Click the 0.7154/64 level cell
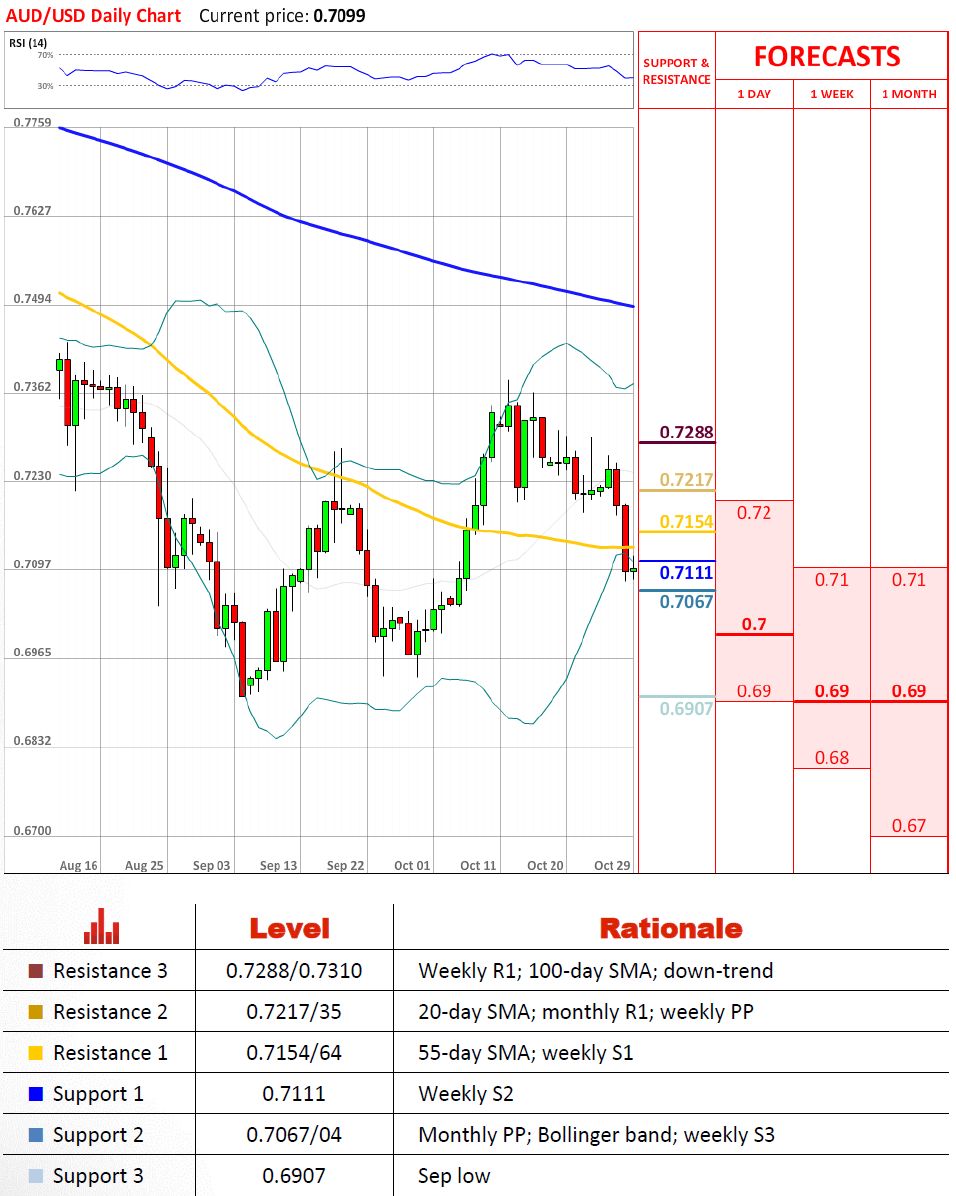This screenshot has height=1196, width=956. 294,1053
